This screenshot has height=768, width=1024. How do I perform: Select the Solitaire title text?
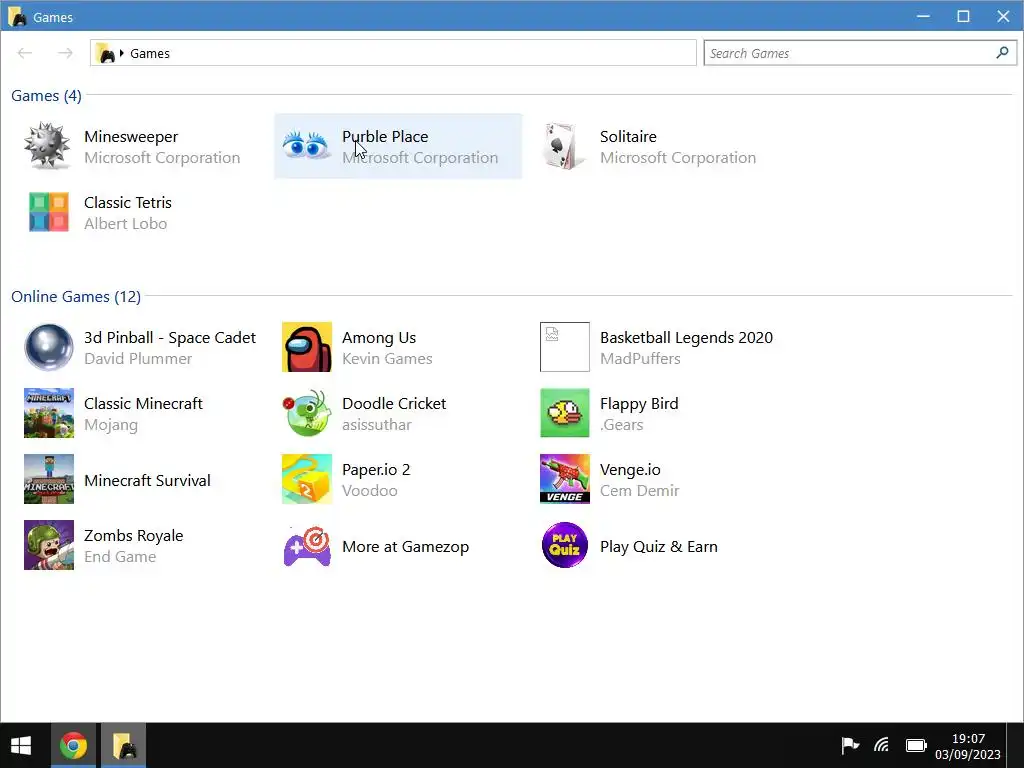point(628,136)
